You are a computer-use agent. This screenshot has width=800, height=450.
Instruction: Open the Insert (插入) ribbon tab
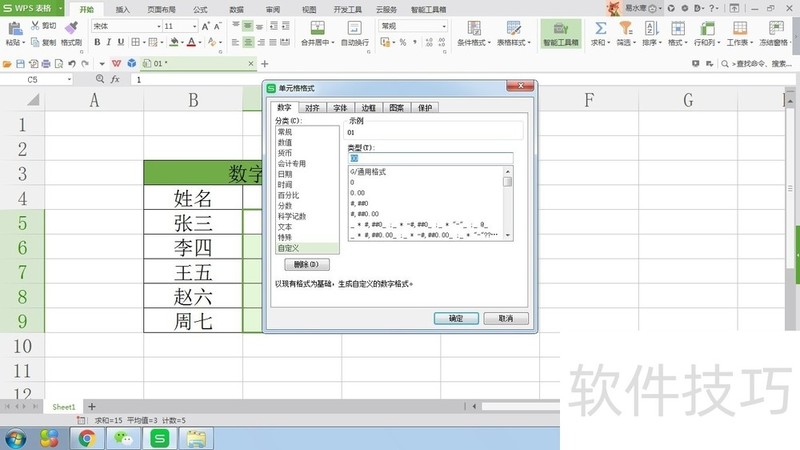(x=122, y=10)
